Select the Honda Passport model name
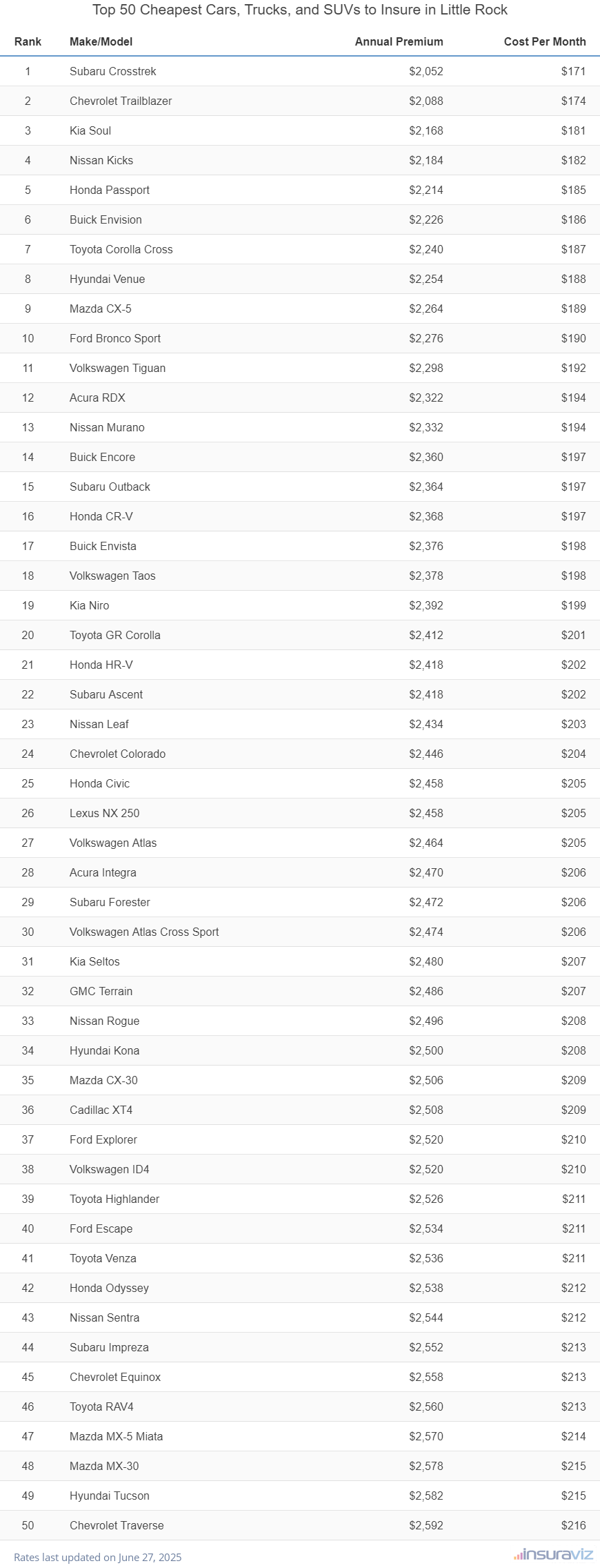600x1568 pixels. [110, 190]
